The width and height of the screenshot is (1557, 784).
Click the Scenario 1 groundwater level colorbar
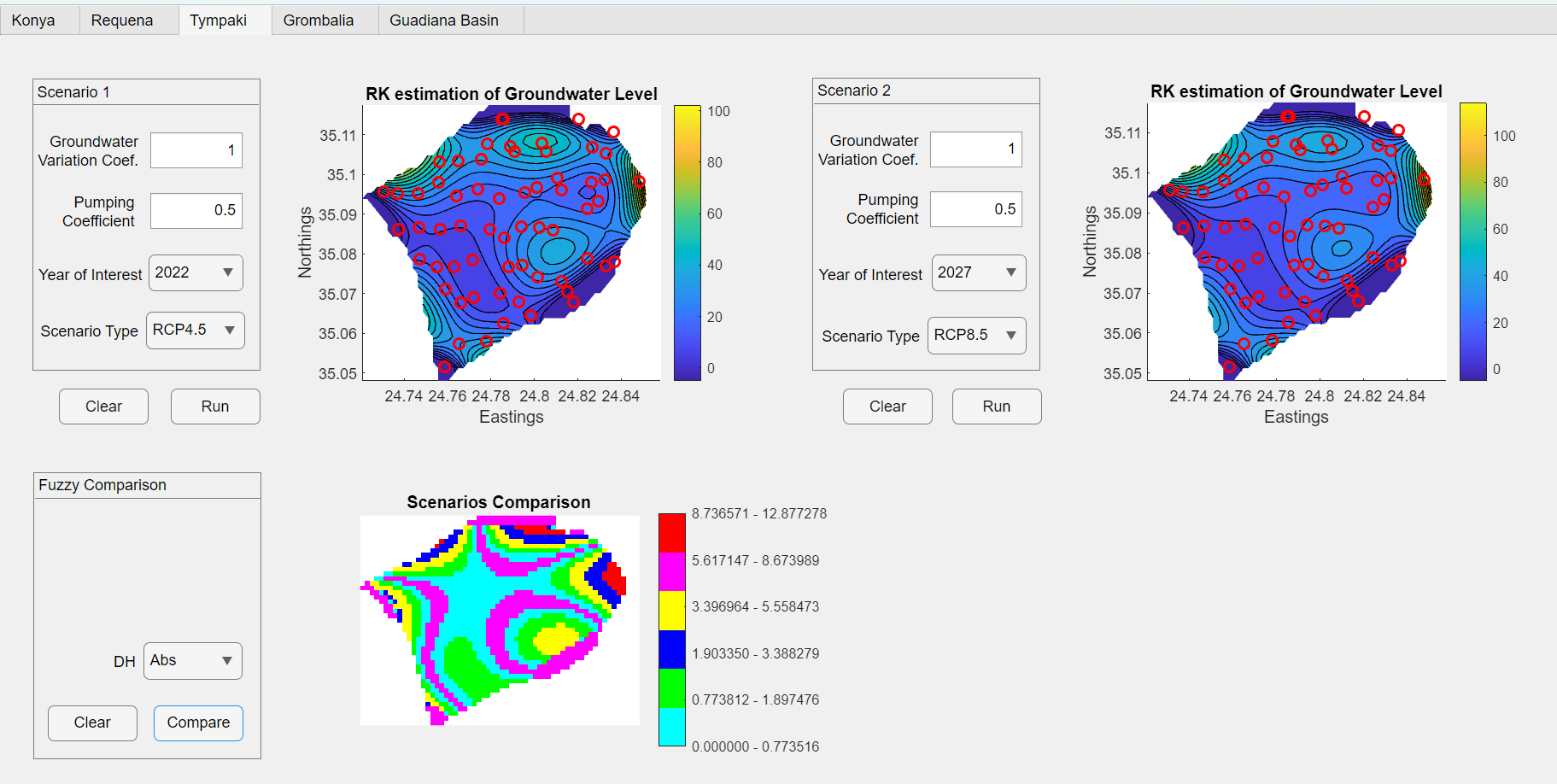coord(688,243)
